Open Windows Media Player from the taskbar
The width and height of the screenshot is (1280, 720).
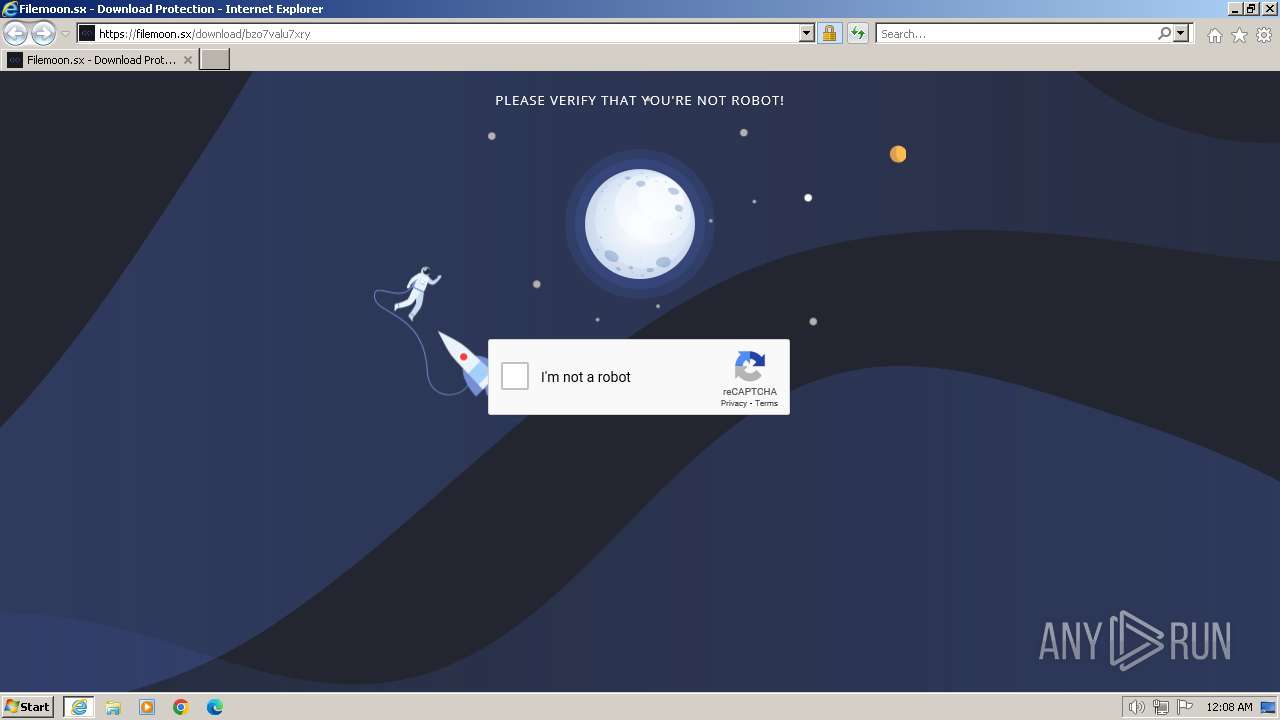pos(147,707)
